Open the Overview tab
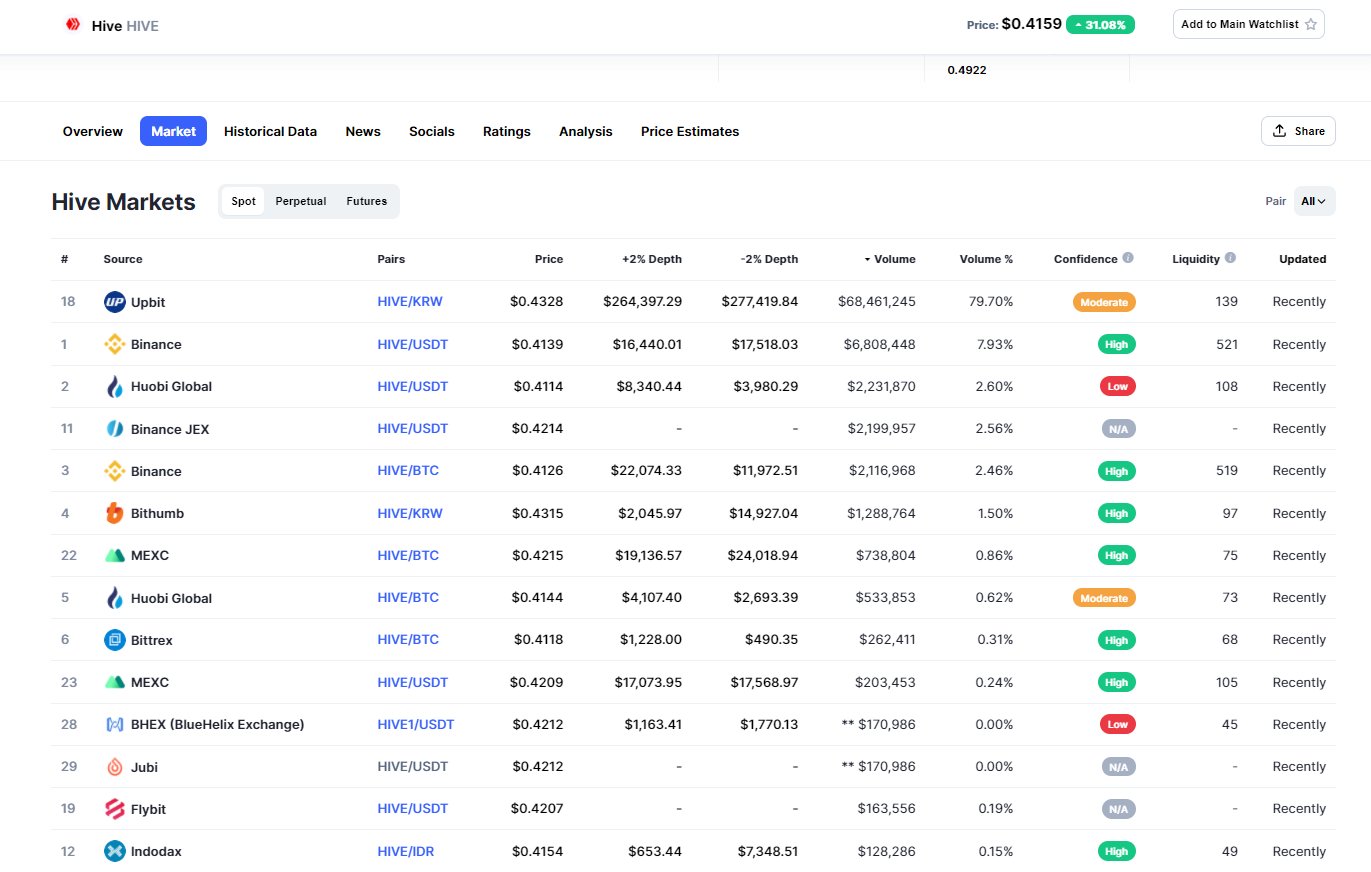The image size is (1371, 872). tap(93, 131)
